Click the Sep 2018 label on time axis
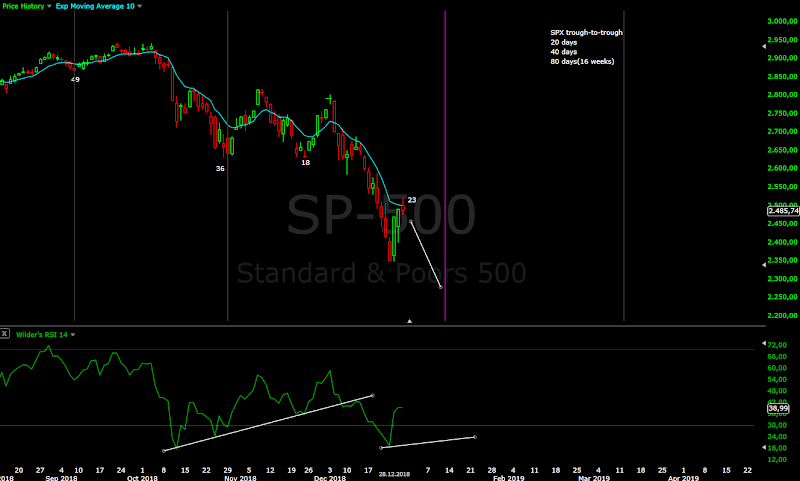Viewport: 800px width, 481px height. (61, 478)
